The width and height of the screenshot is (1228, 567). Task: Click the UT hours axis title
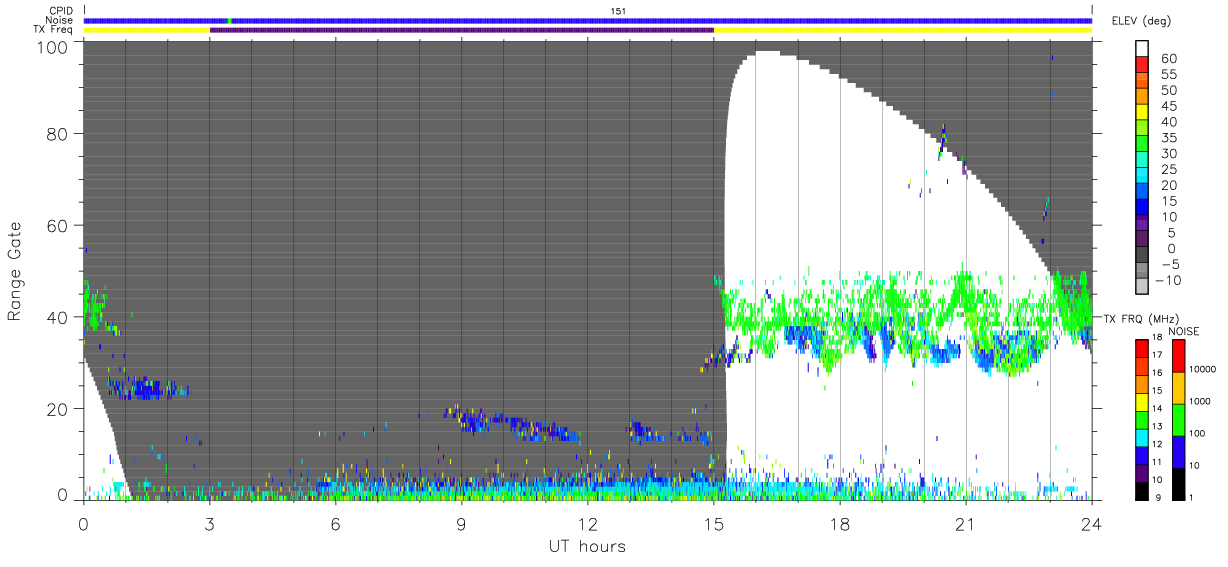pos(587,547)
